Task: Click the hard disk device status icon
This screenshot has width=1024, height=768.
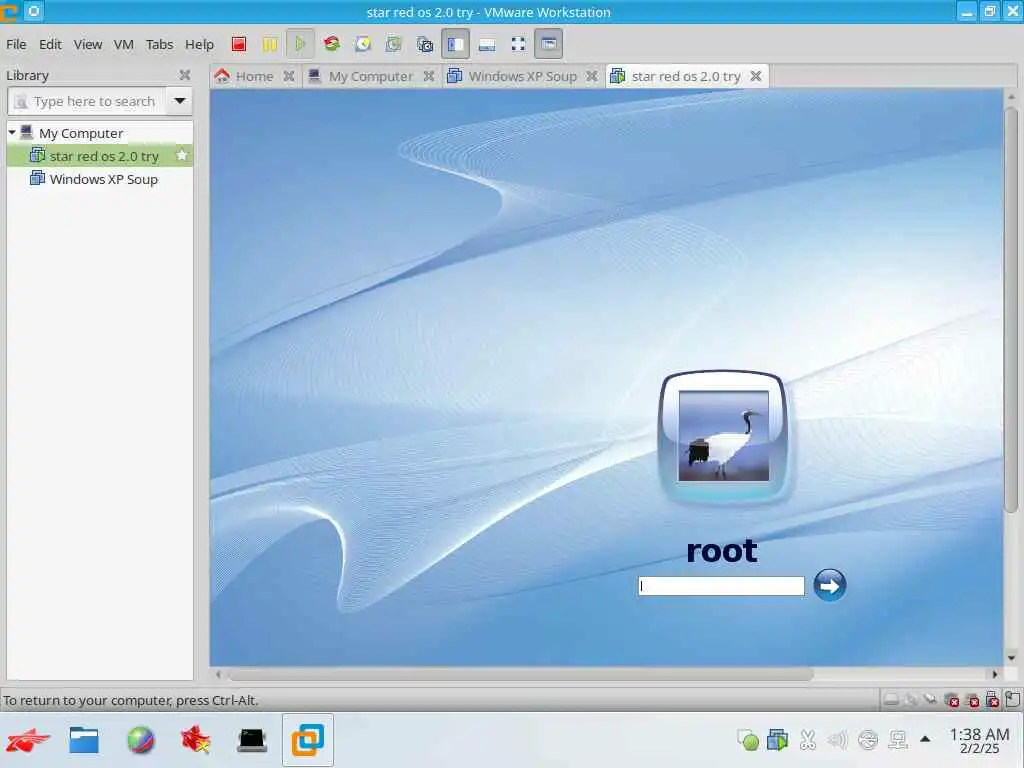Action: tap(891, 699)
